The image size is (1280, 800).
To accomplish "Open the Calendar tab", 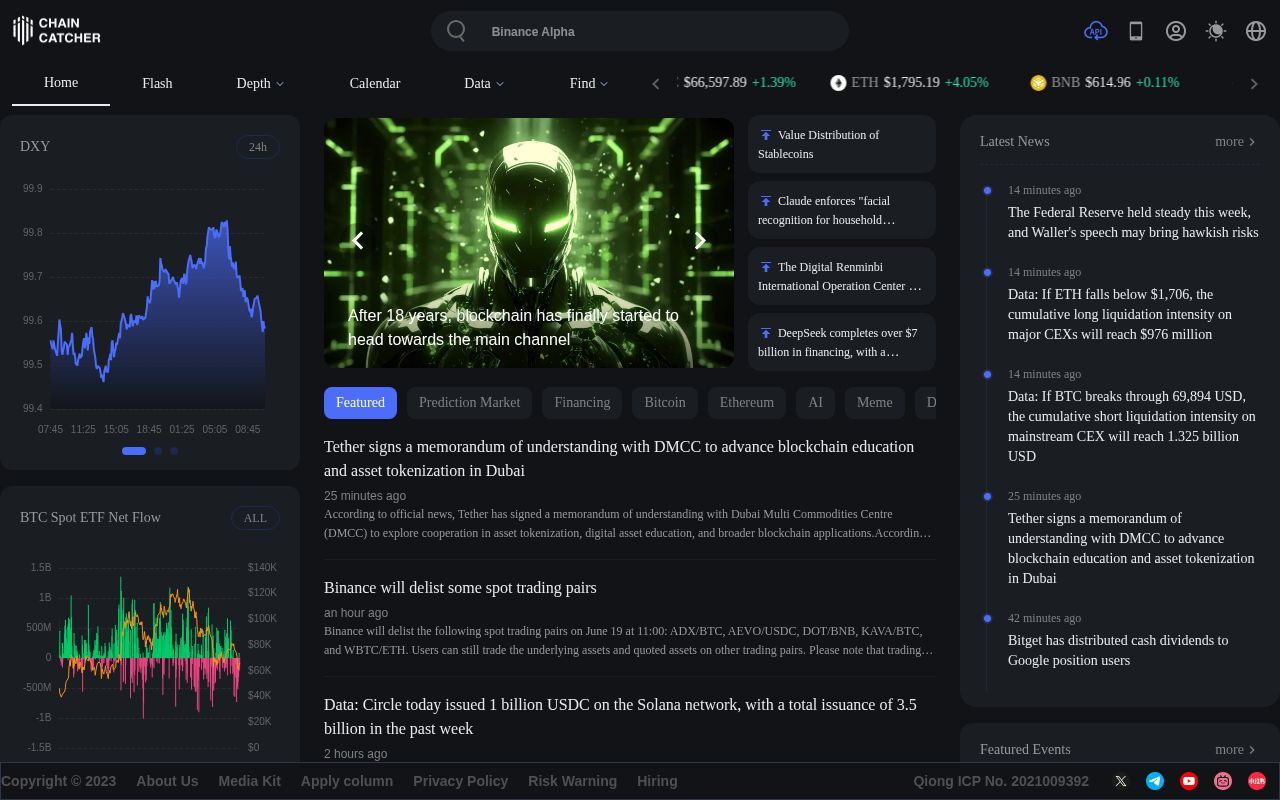I will point(375,83).
